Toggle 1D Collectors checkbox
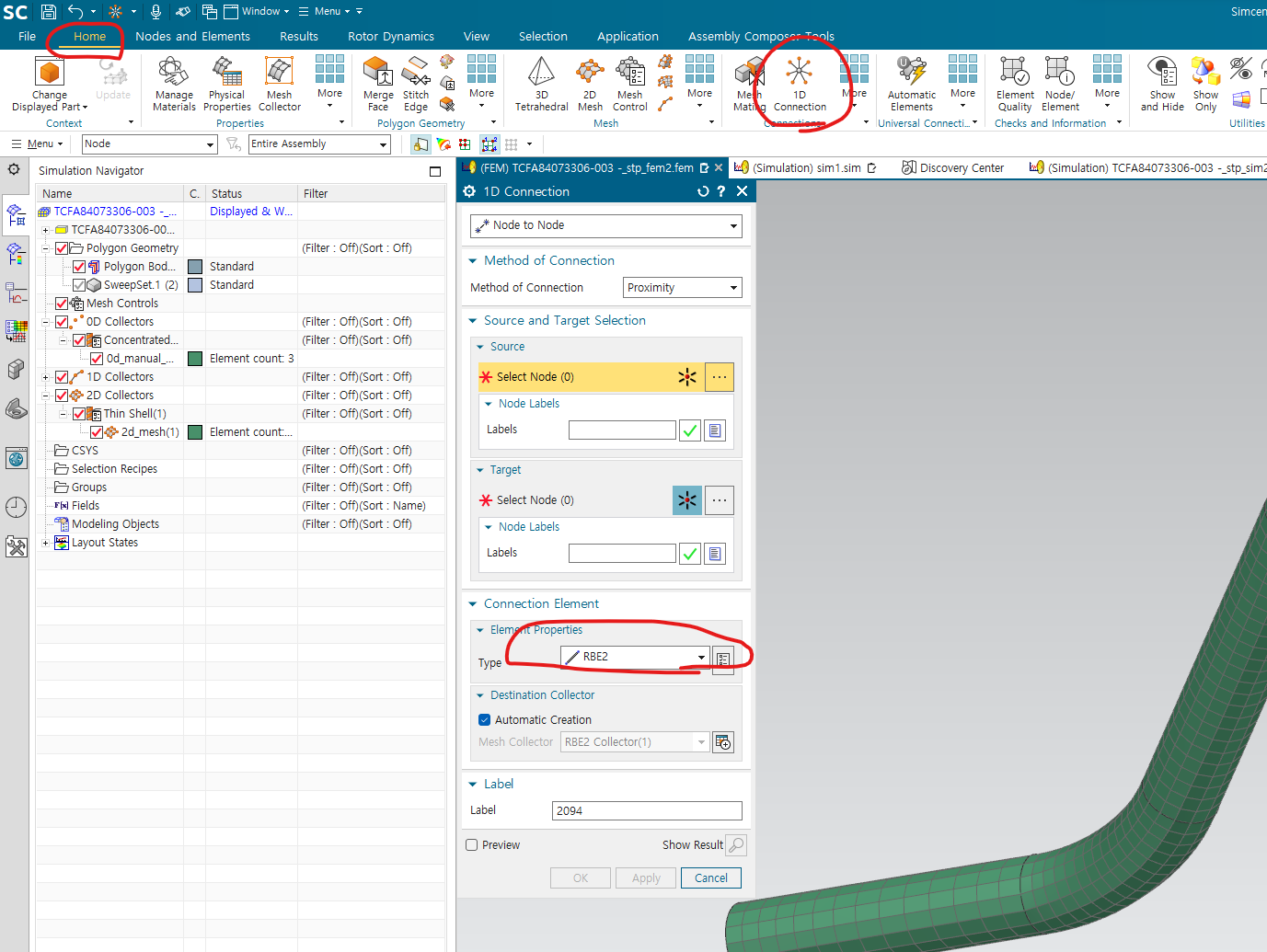The image size is (1267, 952). tap(62, 377)
